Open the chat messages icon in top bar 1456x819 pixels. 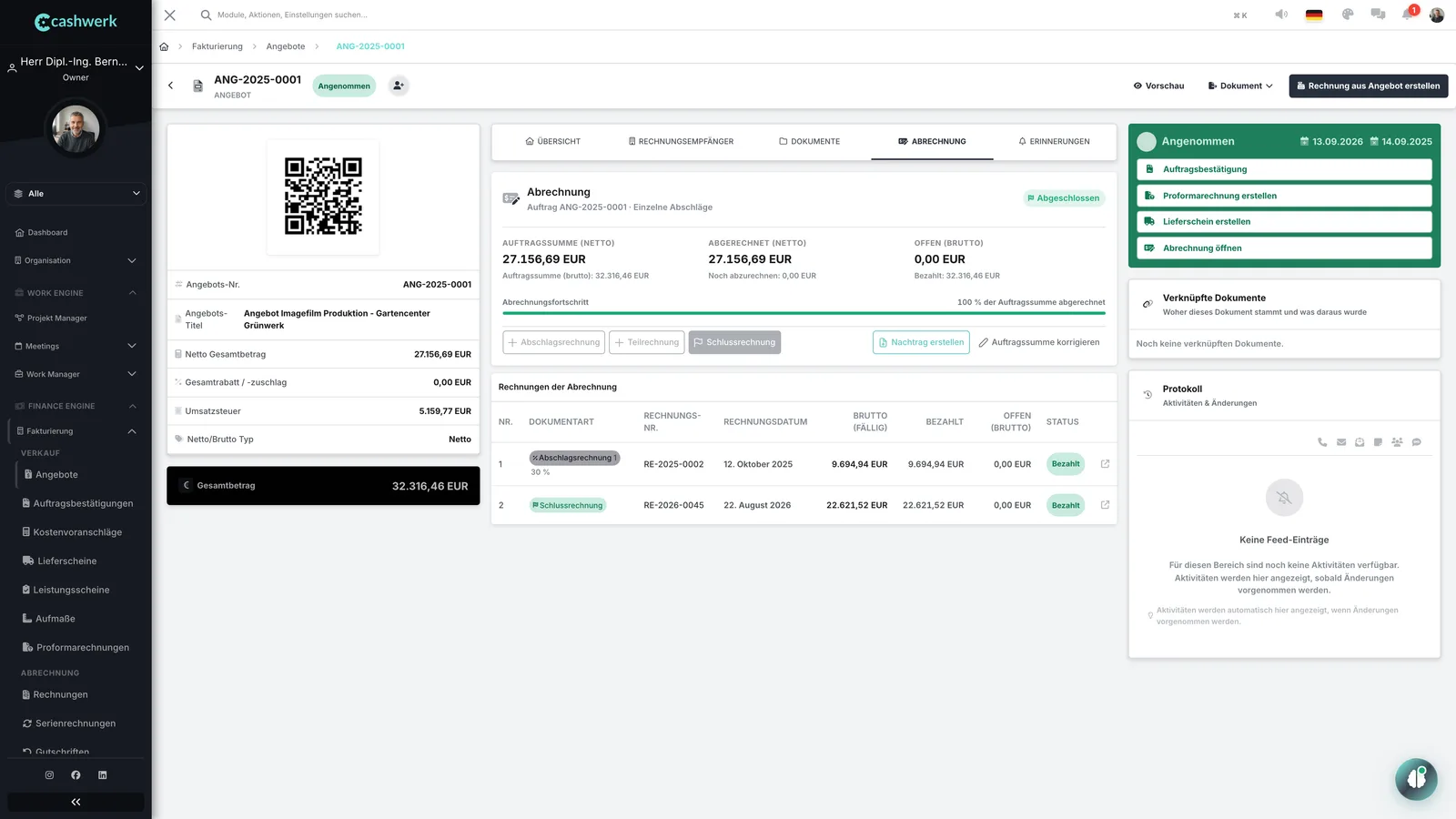coord(1378,15)
